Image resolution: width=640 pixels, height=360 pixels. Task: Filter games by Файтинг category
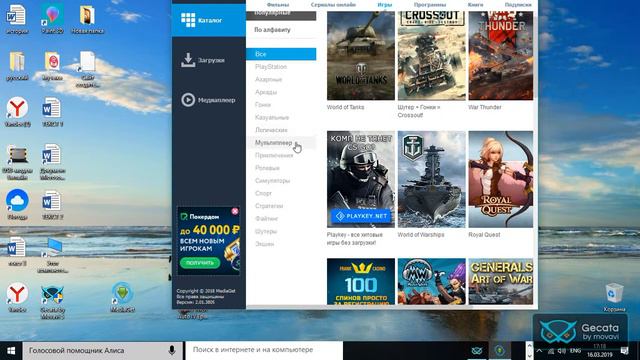pos(267,218)
